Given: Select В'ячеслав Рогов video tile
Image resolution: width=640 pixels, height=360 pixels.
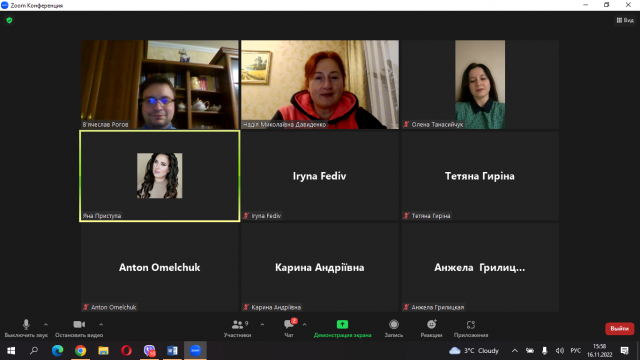Looking at the screenshot, I should click(160, 84).
